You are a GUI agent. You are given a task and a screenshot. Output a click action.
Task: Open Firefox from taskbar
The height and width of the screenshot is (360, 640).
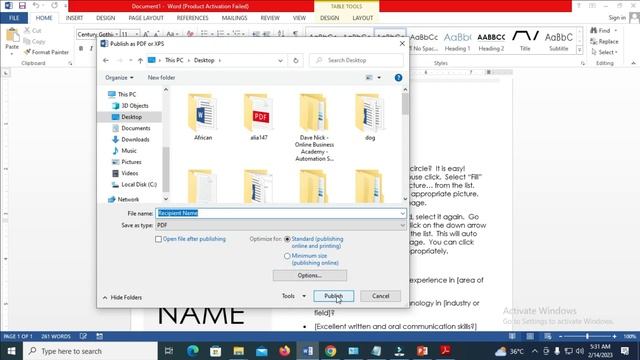click(284, 351)
